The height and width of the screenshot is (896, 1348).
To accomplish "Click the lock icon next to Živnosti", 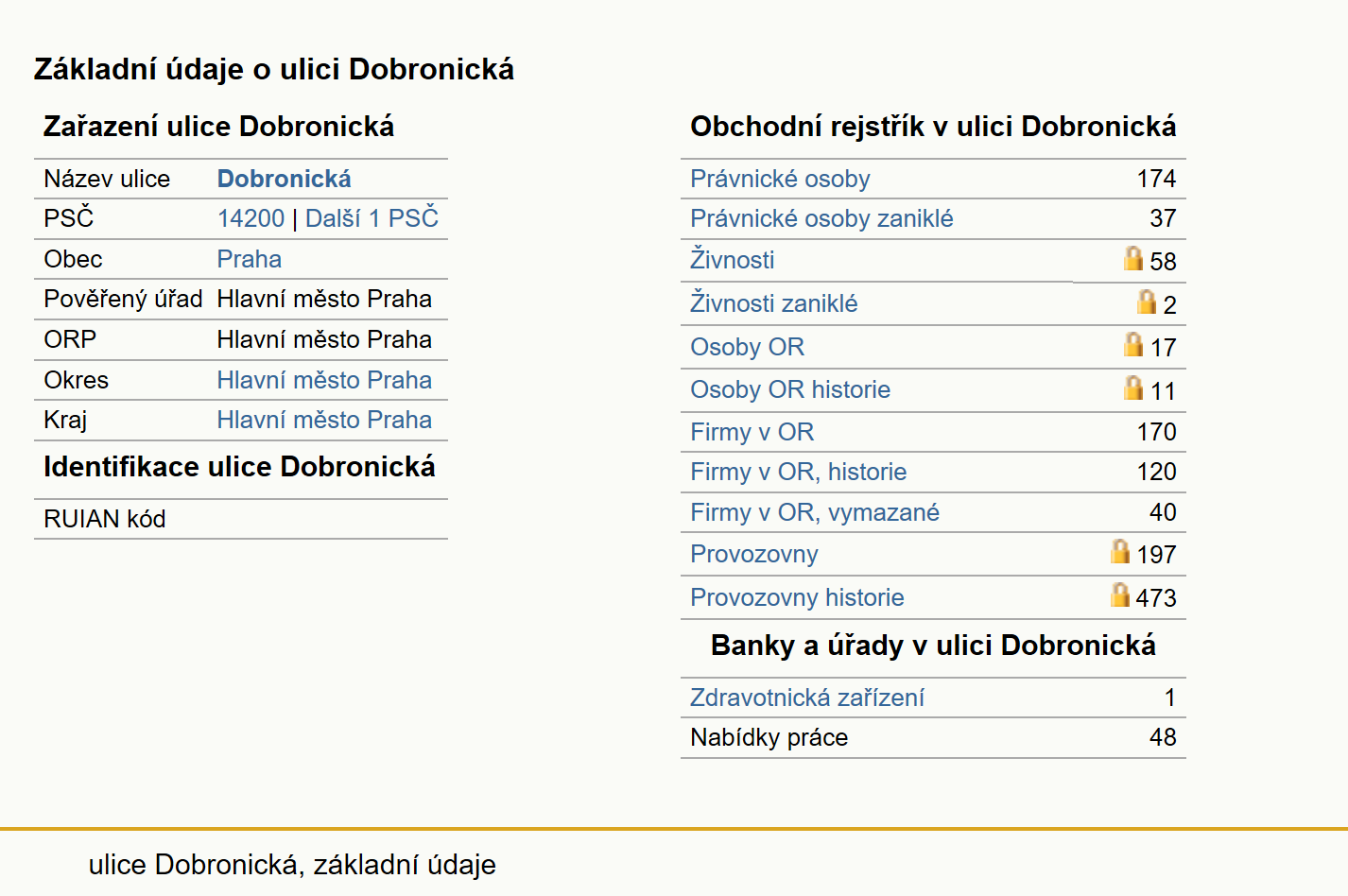I will click(x=1133, y=258).
